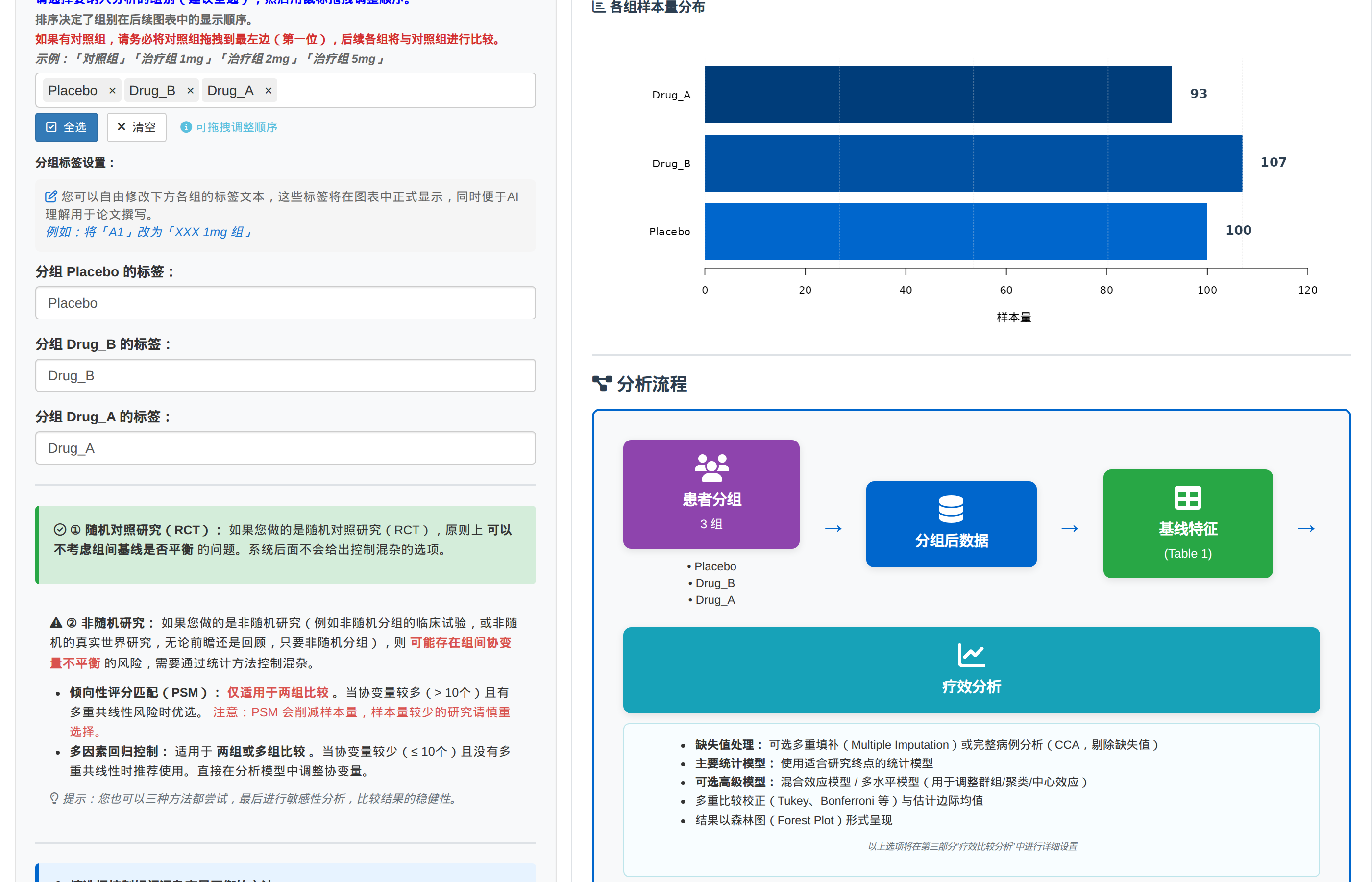The width and height of the screenshot is (1372, 882).
Task: Click the 各组样本量分布 chart heading icon
Action: click(x=598, y=7)
